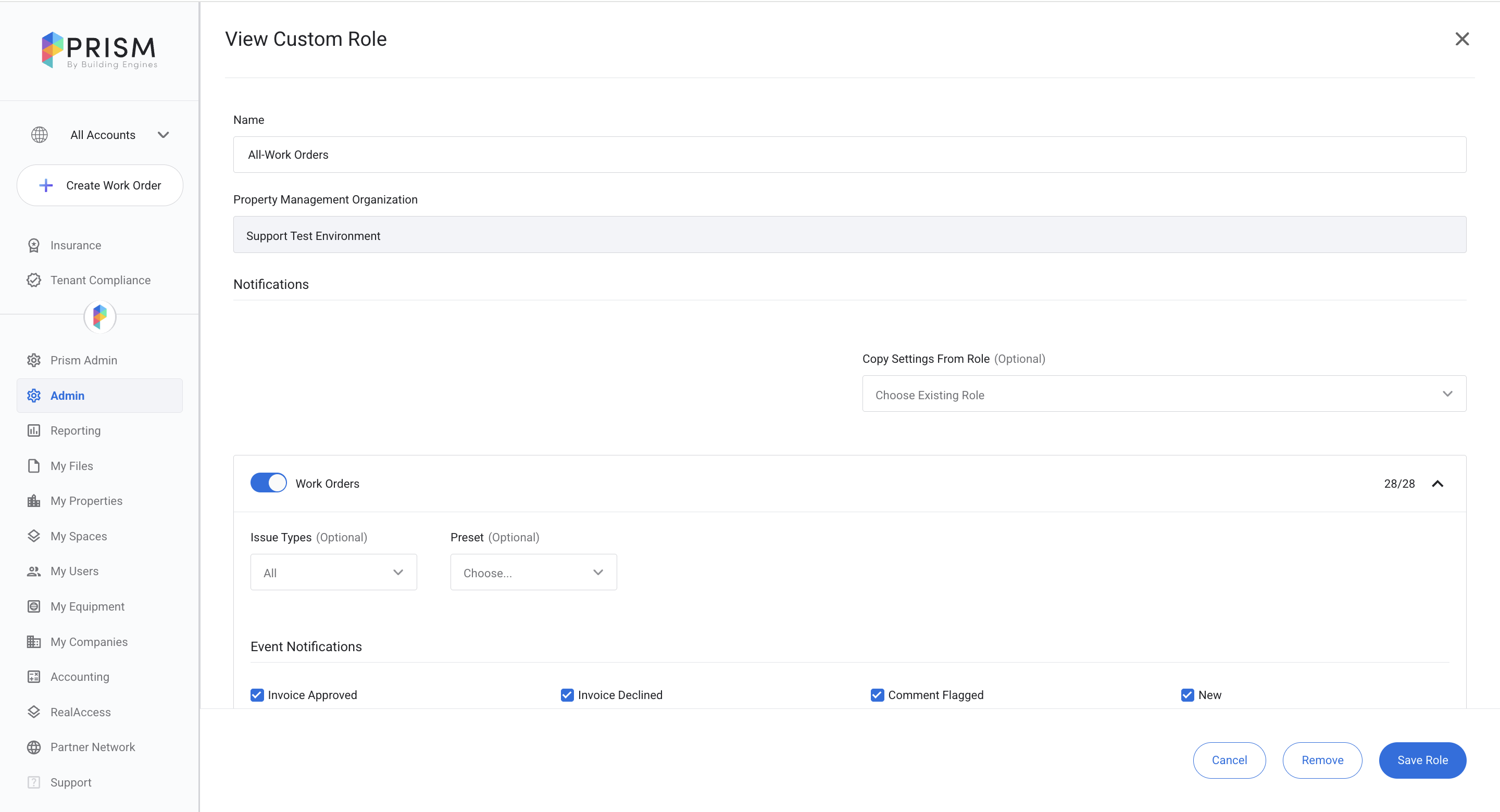This screenshot has width=1500, height=812.
Task: Click the 28/28 count in Work Orders
Action: click(x=1399, y=484)
